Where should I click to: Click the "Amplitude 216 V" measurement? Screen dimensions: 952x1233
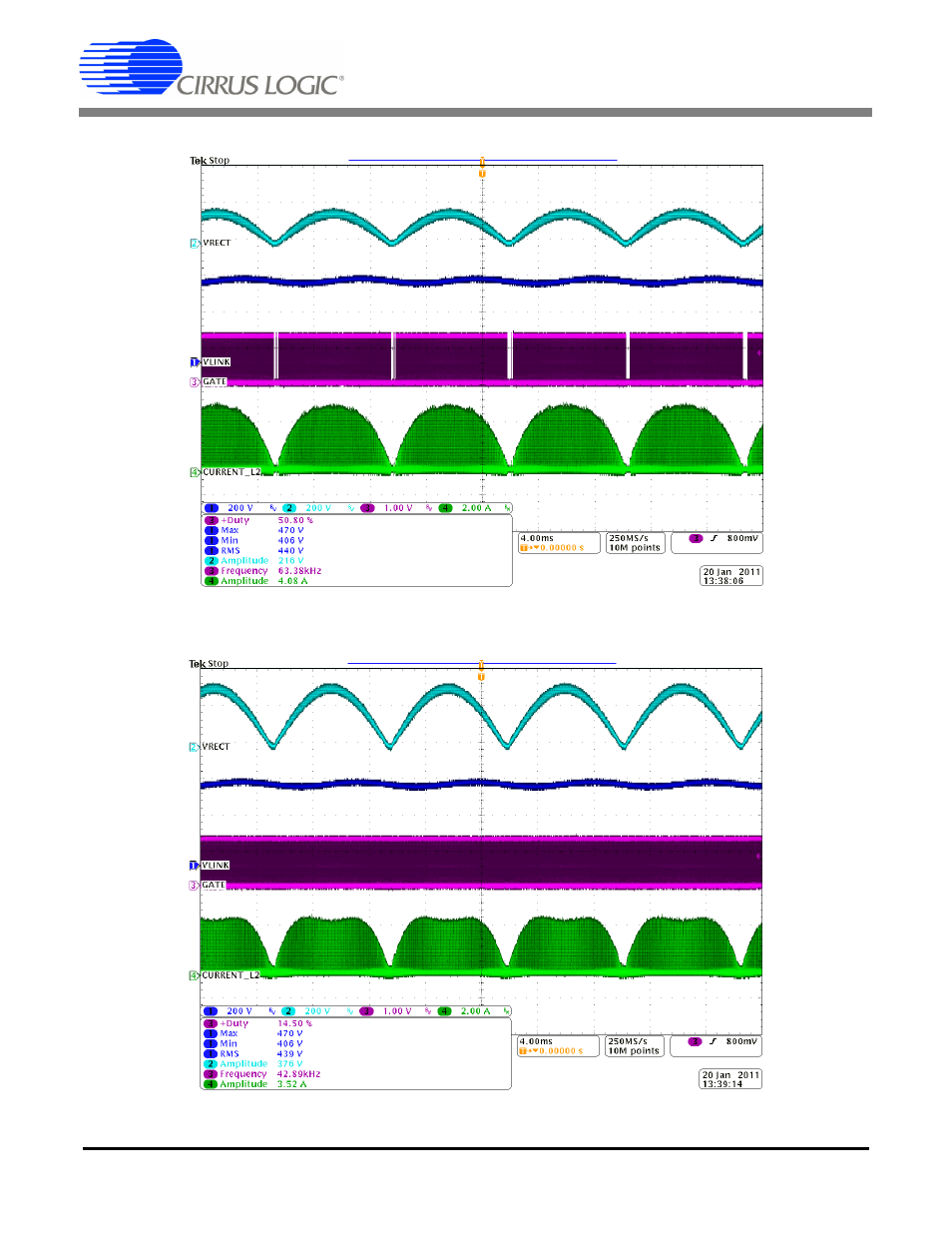point(254,560)
